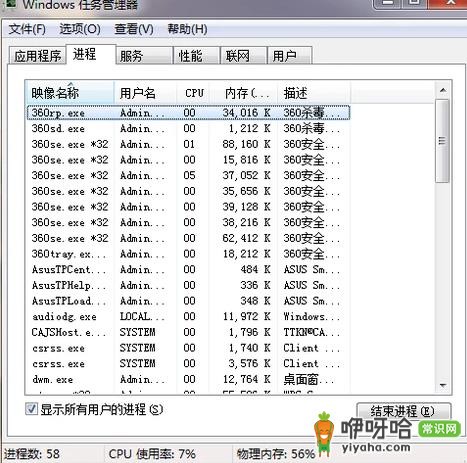Click the scrollbar down arrow in process list
Image resolution: width=467 pixels, height=463 pixels.
(x=443, y=386)
